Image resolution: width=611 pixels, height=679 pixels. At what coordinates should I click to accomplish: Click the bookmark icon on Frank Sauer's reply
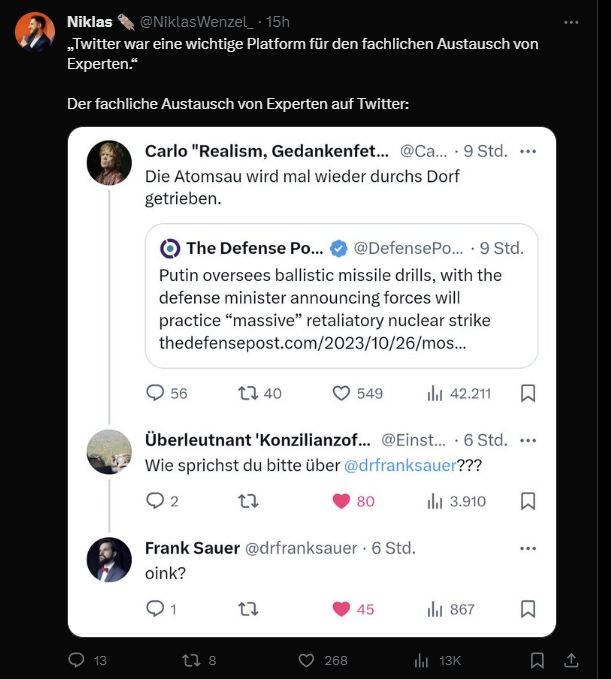pos(528,609)
